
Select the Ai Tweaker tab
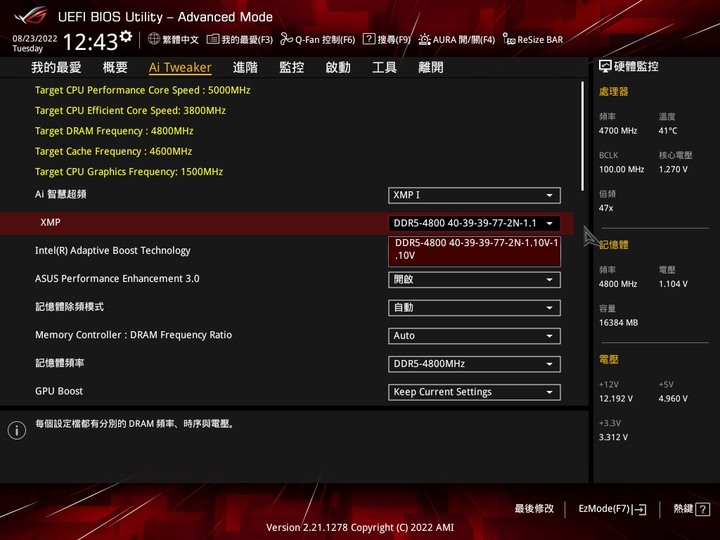point(180,68)
